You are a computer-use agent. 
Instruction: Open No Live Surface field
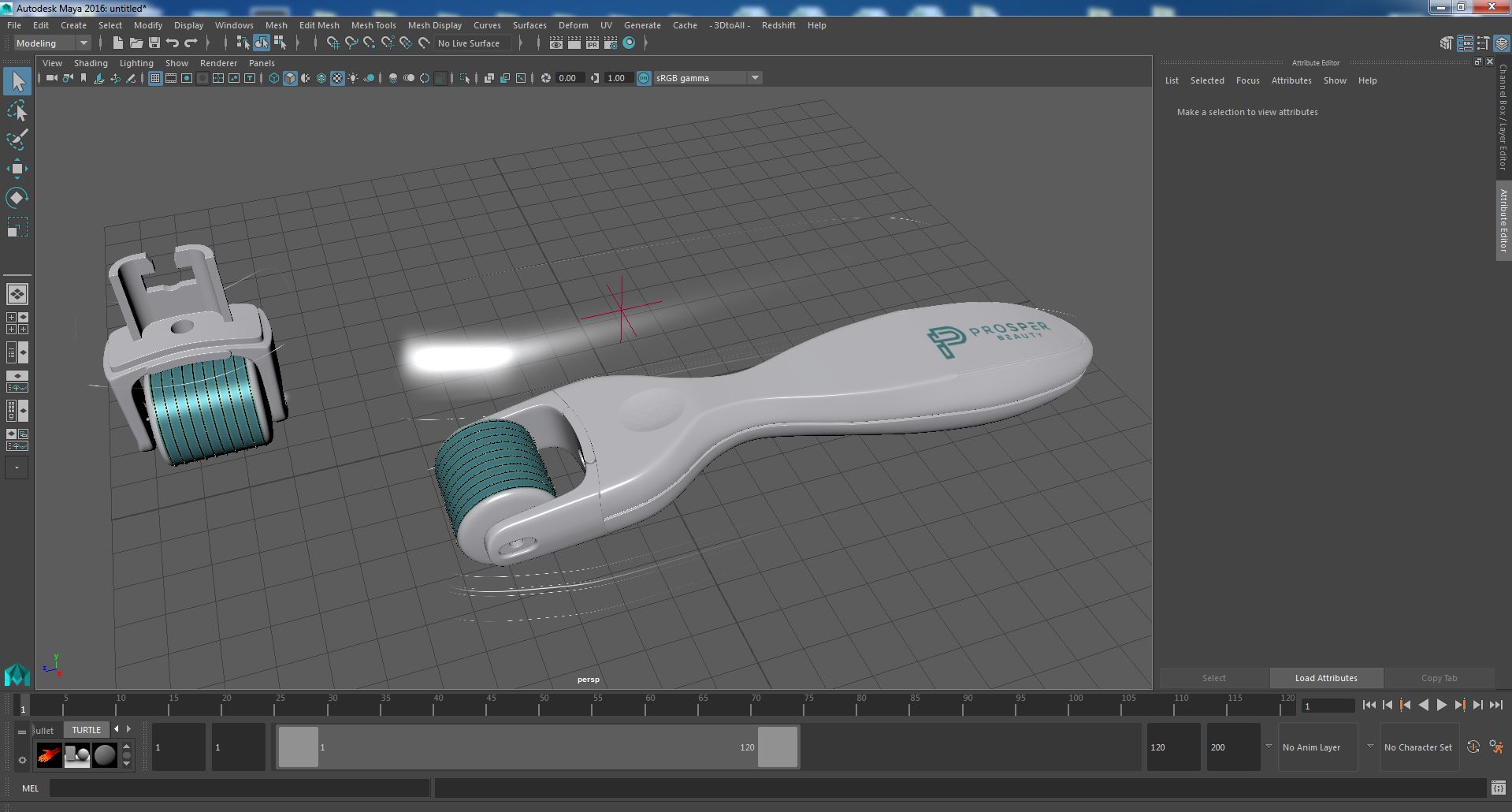[x=474, y=43]
